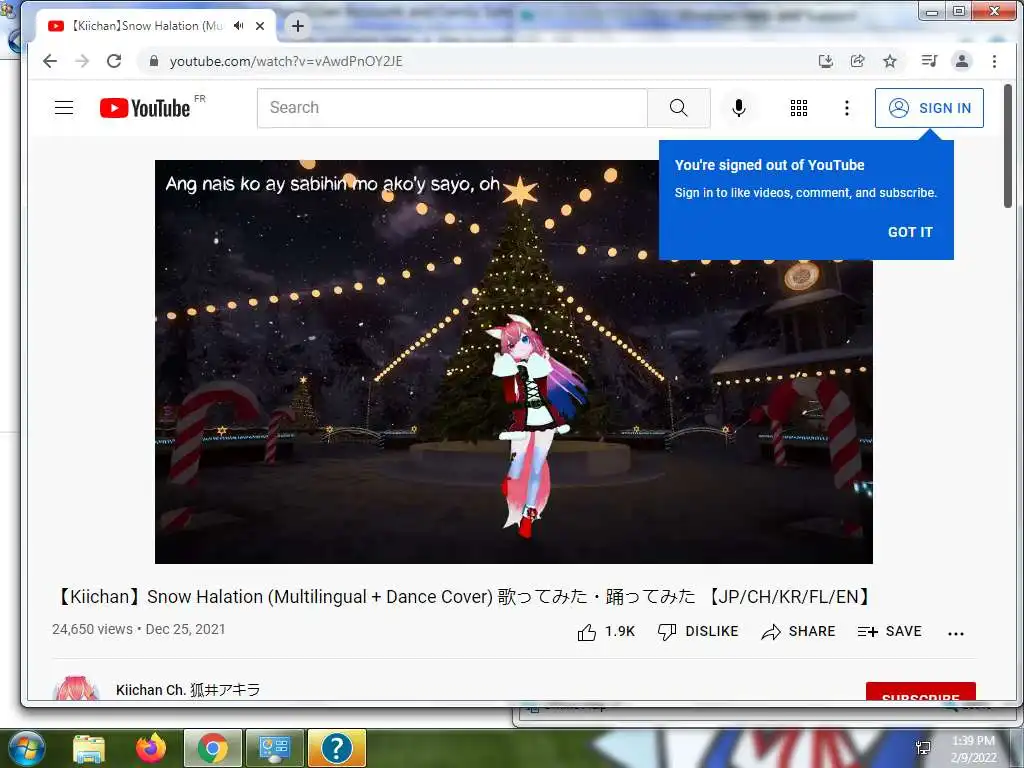Screen dimensions: 1024x768
Task: Click the page vertical scrollbar
Action: click(1008, 146)
